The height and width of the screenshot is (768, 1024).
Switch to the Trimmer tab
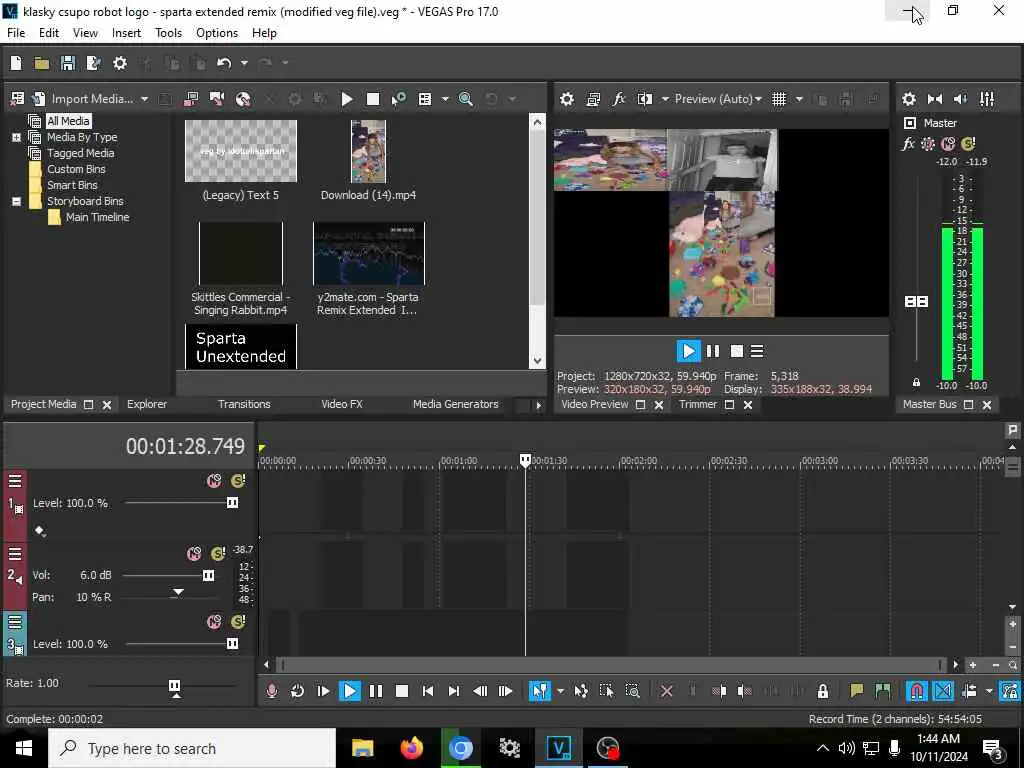[697, 404]
